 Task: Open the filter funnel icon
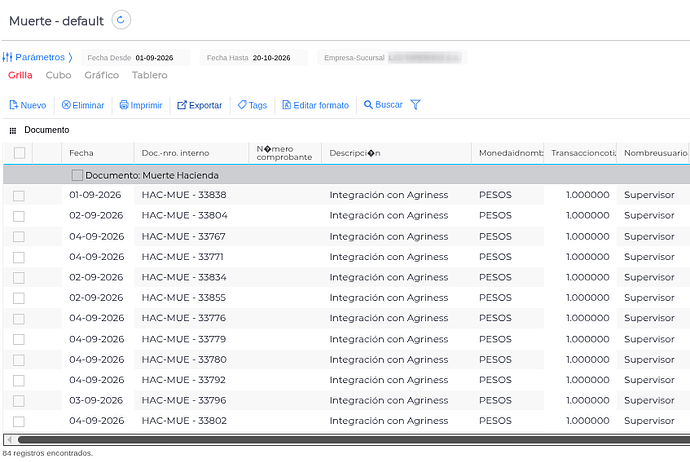click(x=415, y=105)
